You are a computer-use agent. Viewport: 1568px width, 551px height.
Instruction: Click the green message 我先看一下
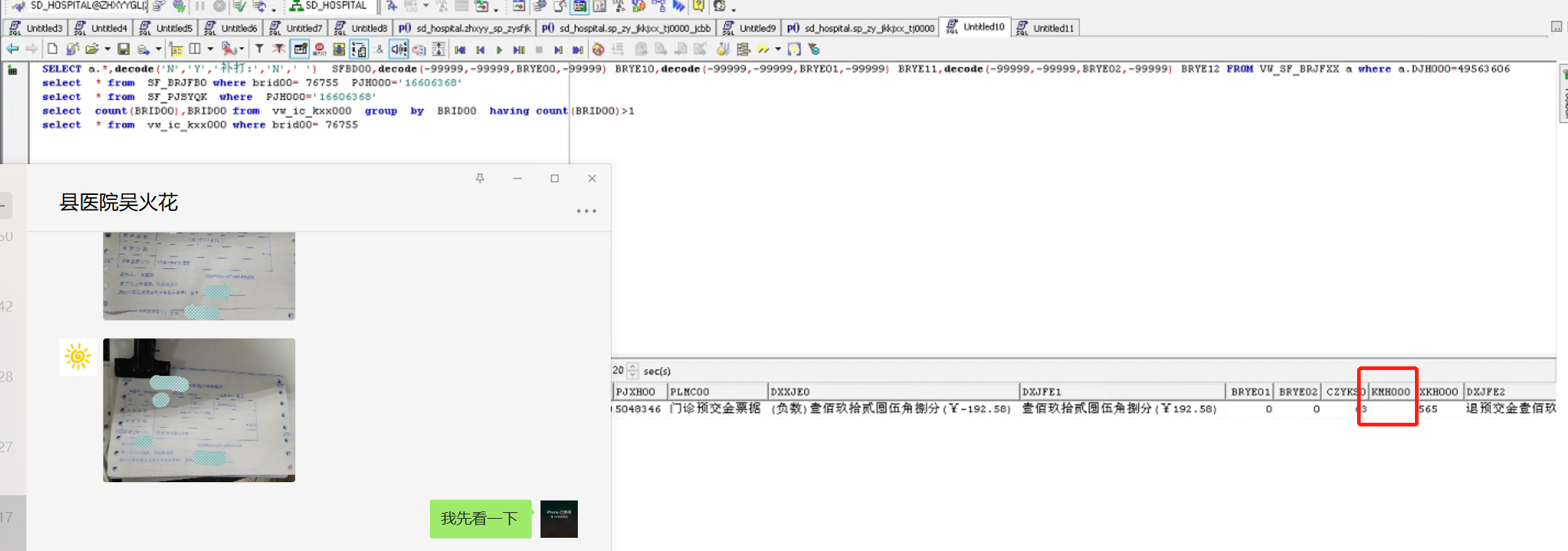[x=480, y=519]
